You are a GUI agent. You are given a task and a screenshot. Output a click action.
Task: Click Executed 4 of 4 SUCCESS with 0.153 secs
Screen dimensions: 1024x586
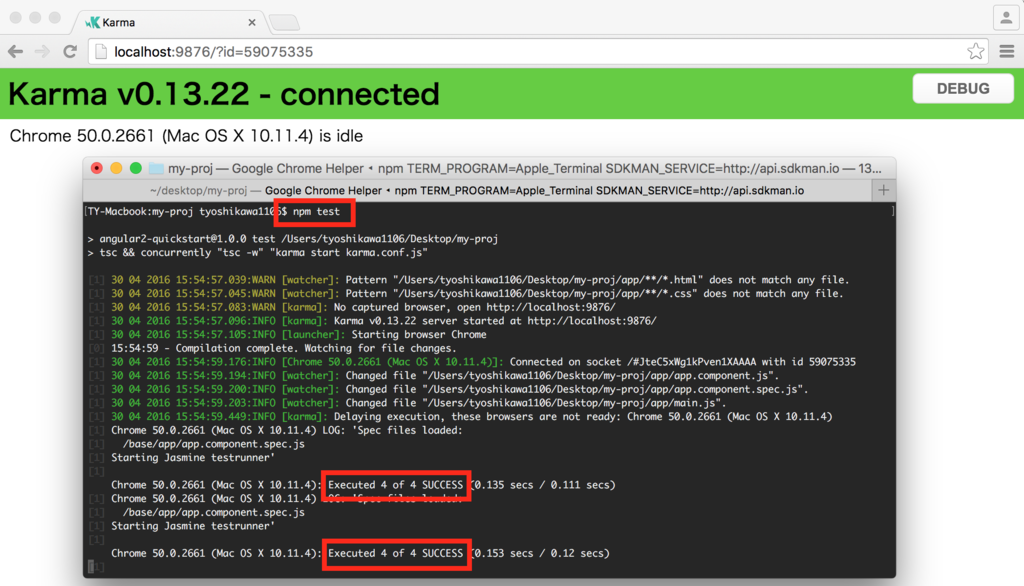(x=395, y=553)
